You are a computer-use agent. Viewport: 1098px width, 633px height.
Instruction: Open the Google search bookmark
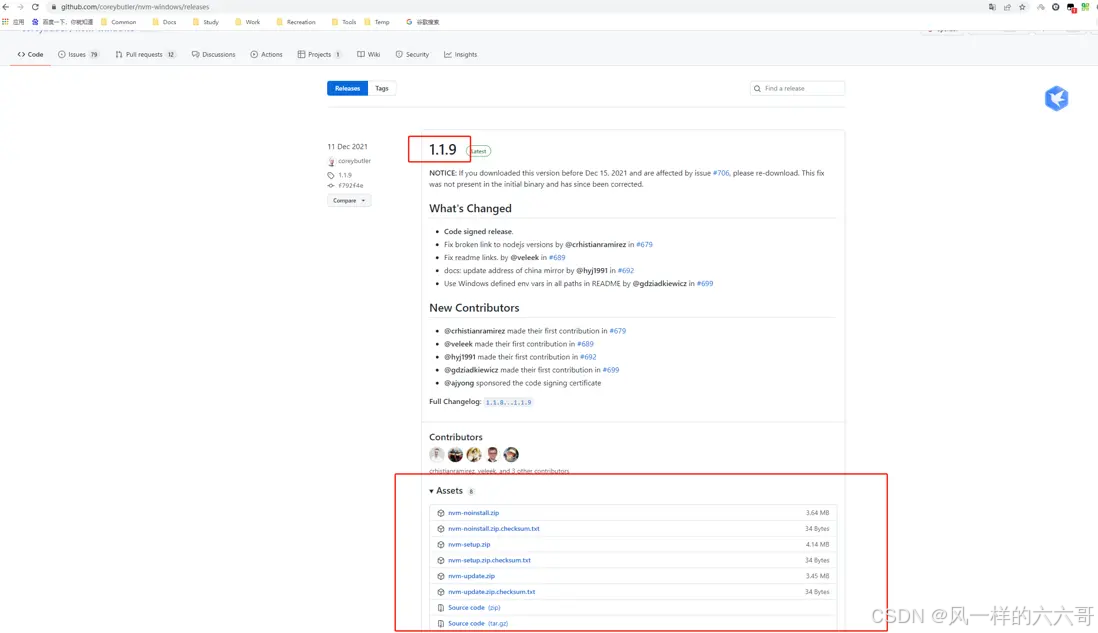tap(423, 22)
